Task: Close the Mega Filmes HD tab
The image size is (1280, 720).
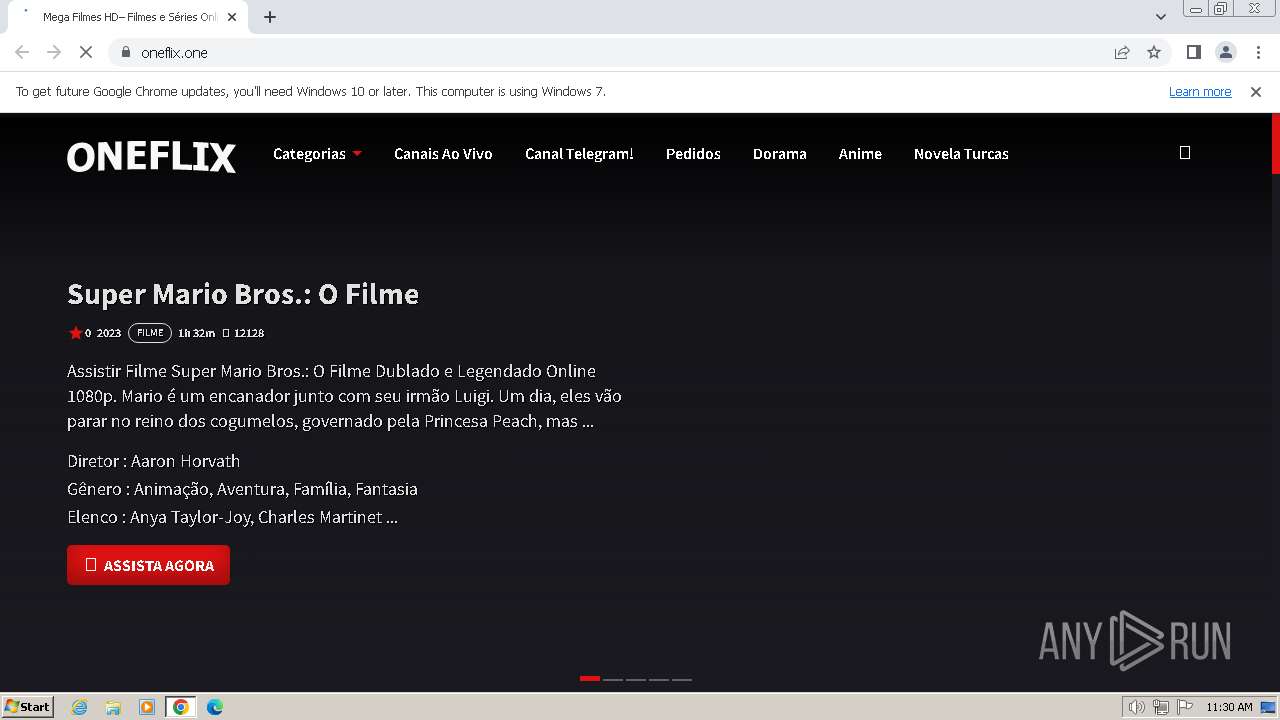Action: (x=232, y=17)
